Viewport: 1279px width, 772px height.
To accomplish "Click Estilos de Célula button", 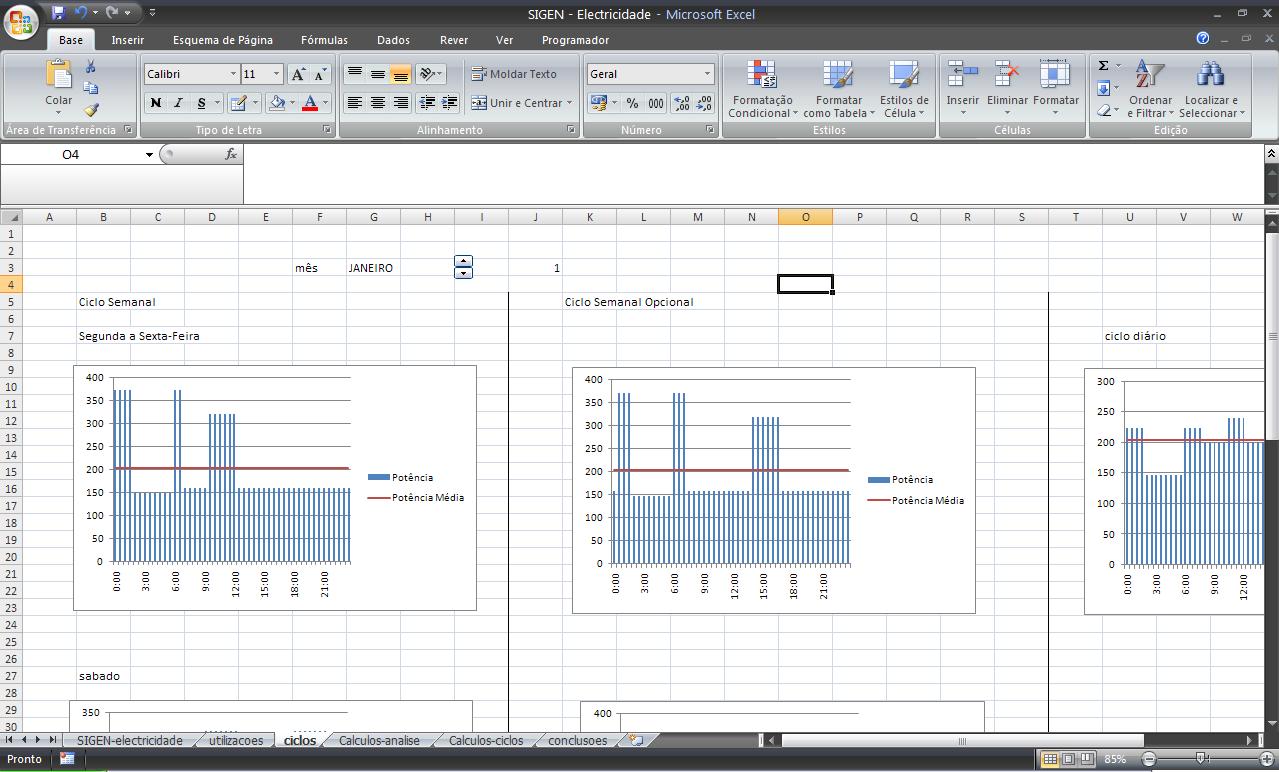I will [904, 90].
